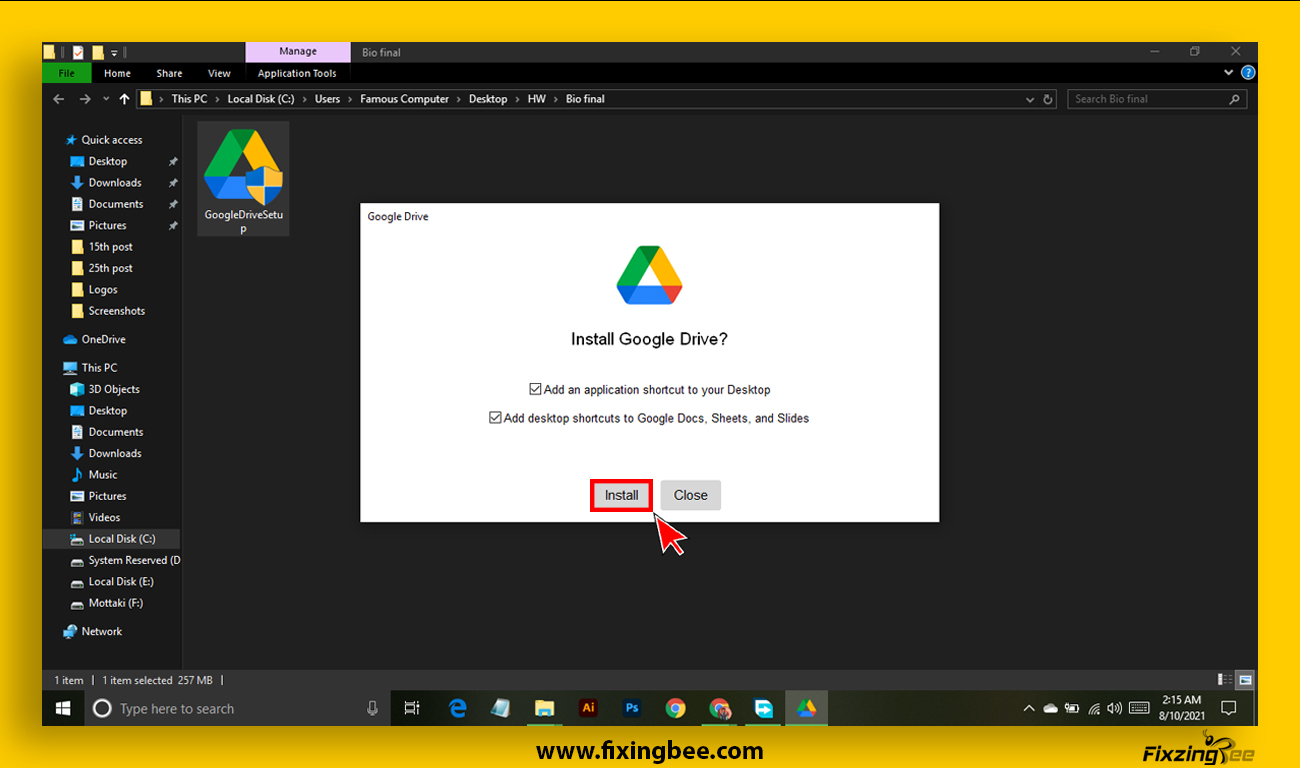This screenshot has width=1300, height=768.
Task: Uncheck desktop shortcuts to Docs, Sheets, Slides
Action: (x=495, y=418)
